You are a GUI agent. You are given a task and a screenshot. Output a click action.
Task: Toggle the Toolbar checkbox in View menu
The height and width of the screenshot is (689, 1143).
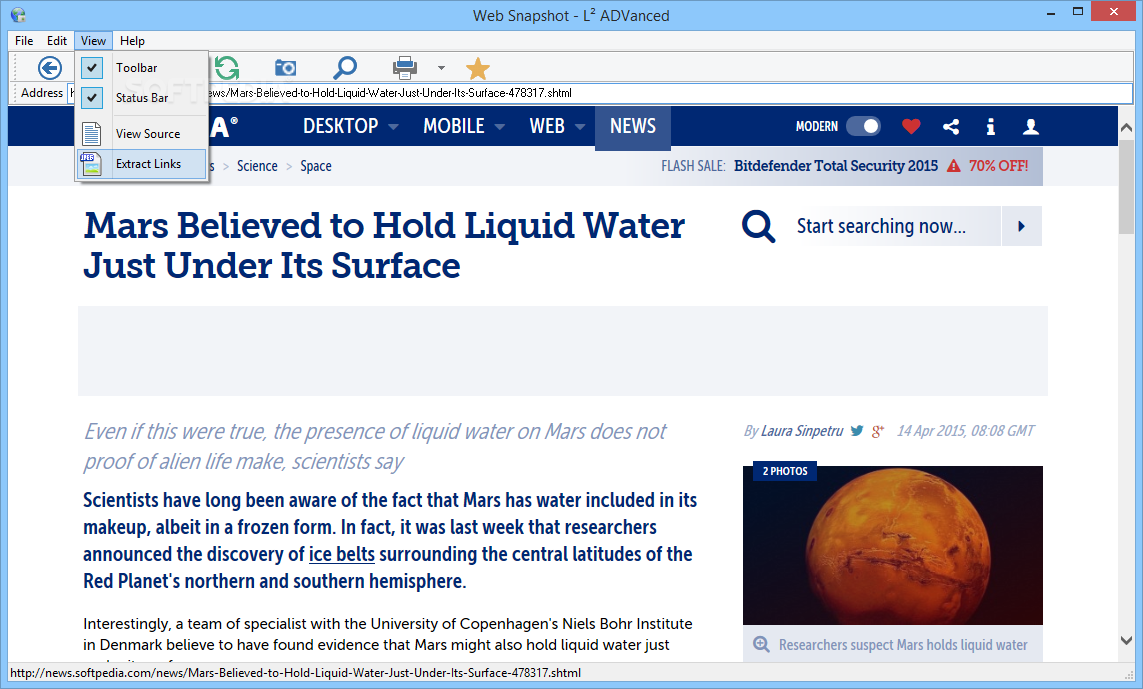coord(92,68)
